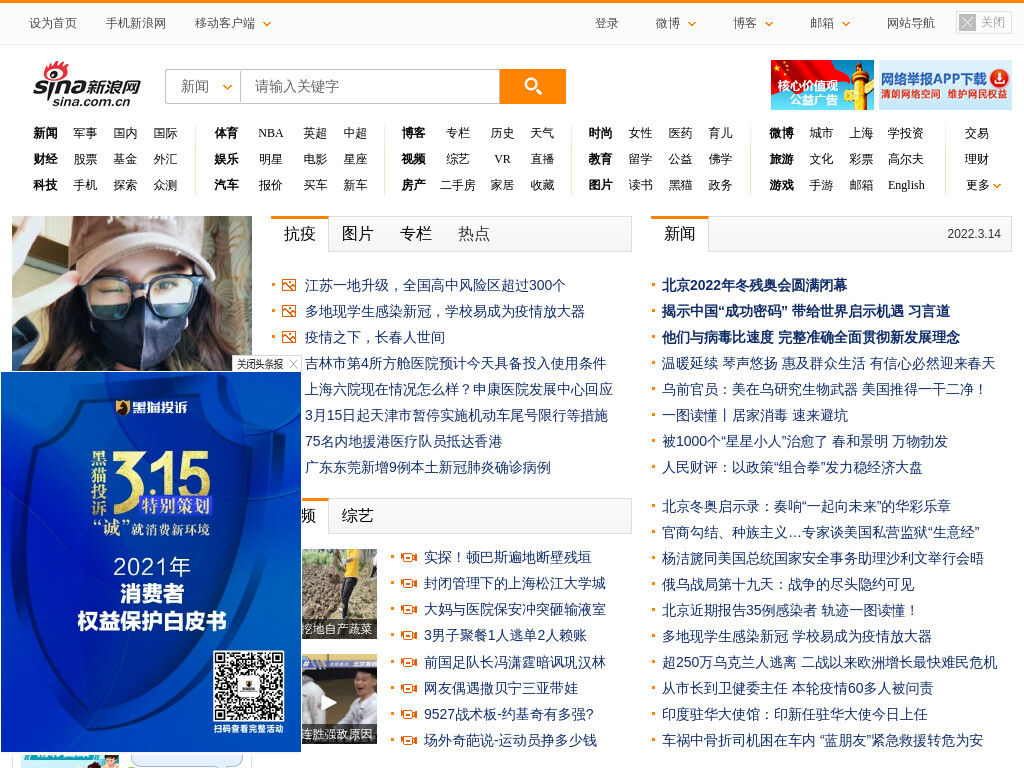Select the 综艺 video tab

pyautogui.click(x=357, y=516)
